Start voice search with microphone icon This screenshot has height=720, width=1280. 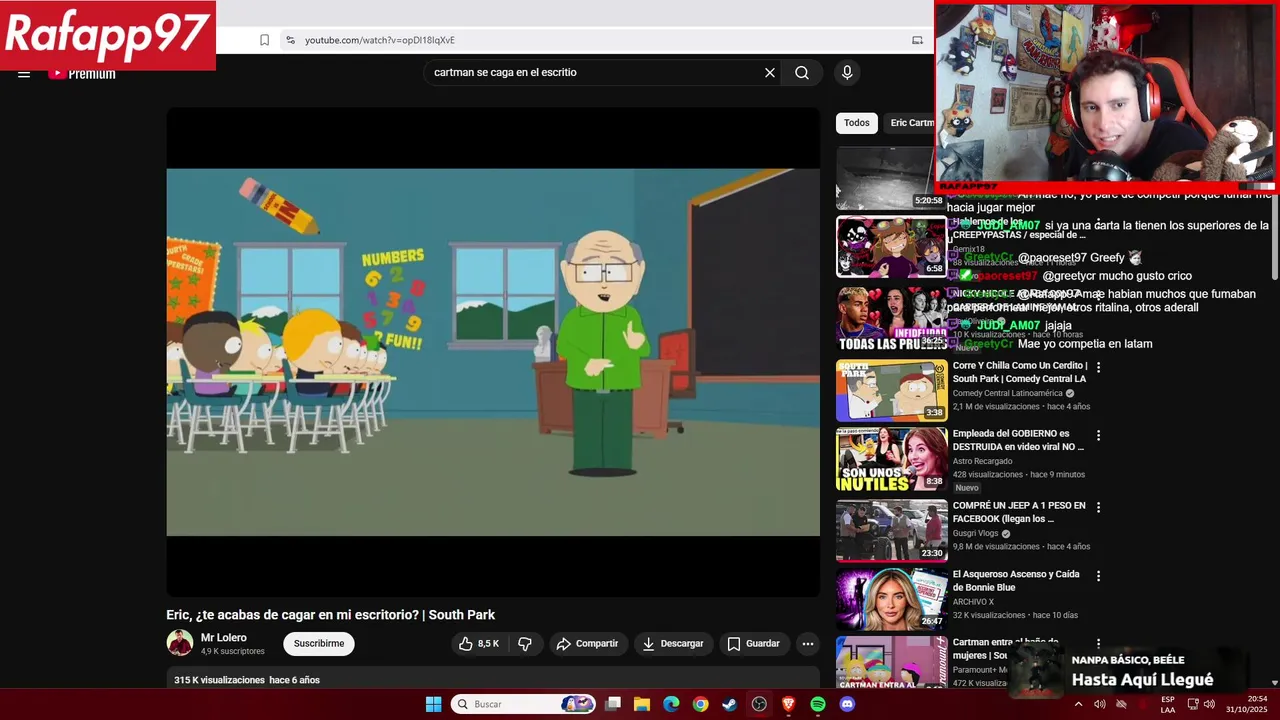(x=847, y=72)
